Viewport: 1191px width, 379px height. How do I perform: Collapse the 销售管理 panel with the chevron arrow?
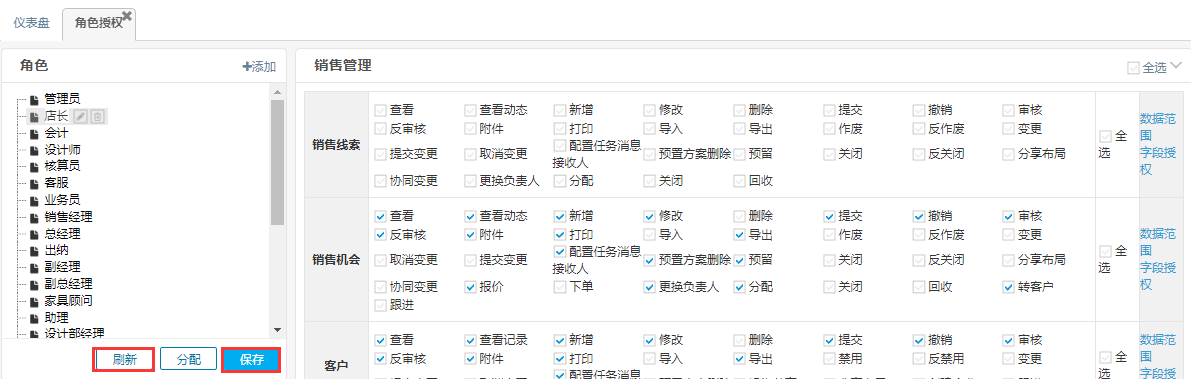(1177, 66)
